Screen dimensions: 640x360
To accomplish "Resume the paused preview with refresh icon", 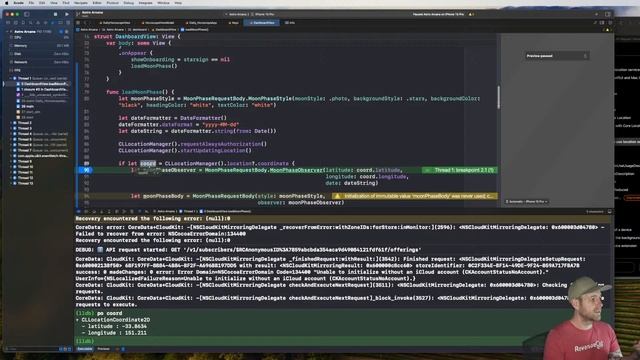I will coord(585,56).
